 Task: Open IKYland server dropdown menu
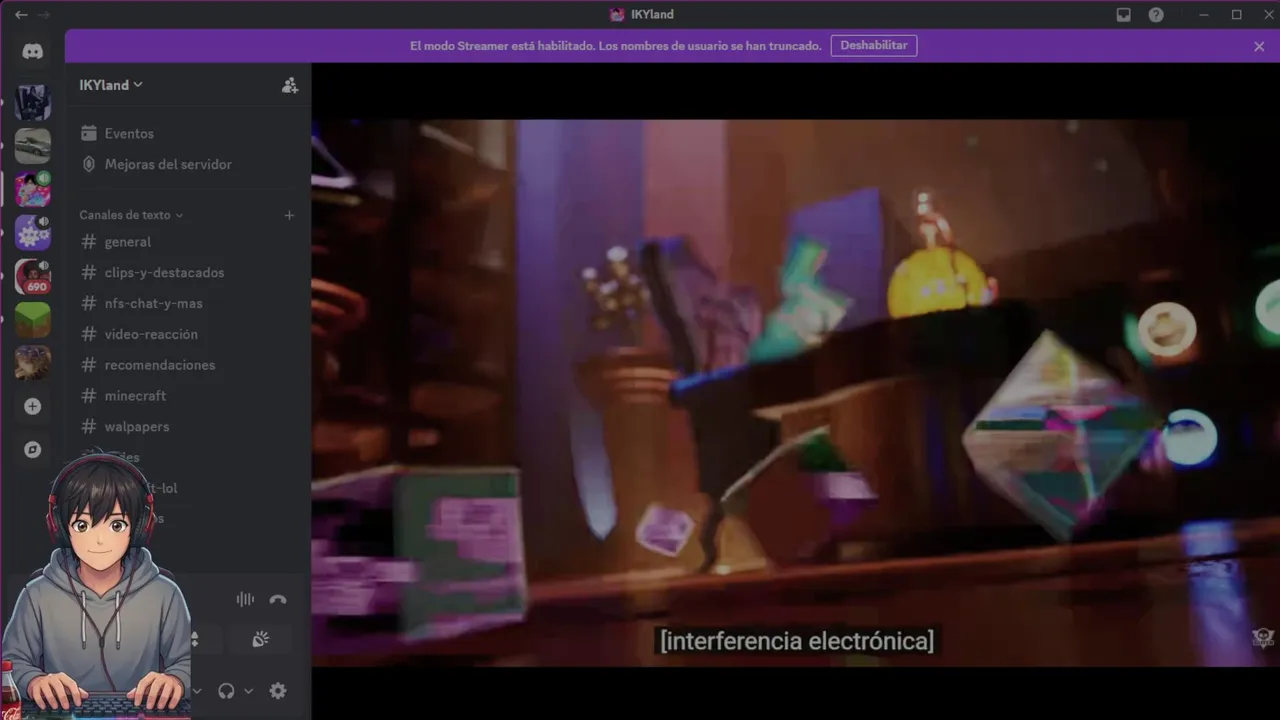tap(111, 85)
